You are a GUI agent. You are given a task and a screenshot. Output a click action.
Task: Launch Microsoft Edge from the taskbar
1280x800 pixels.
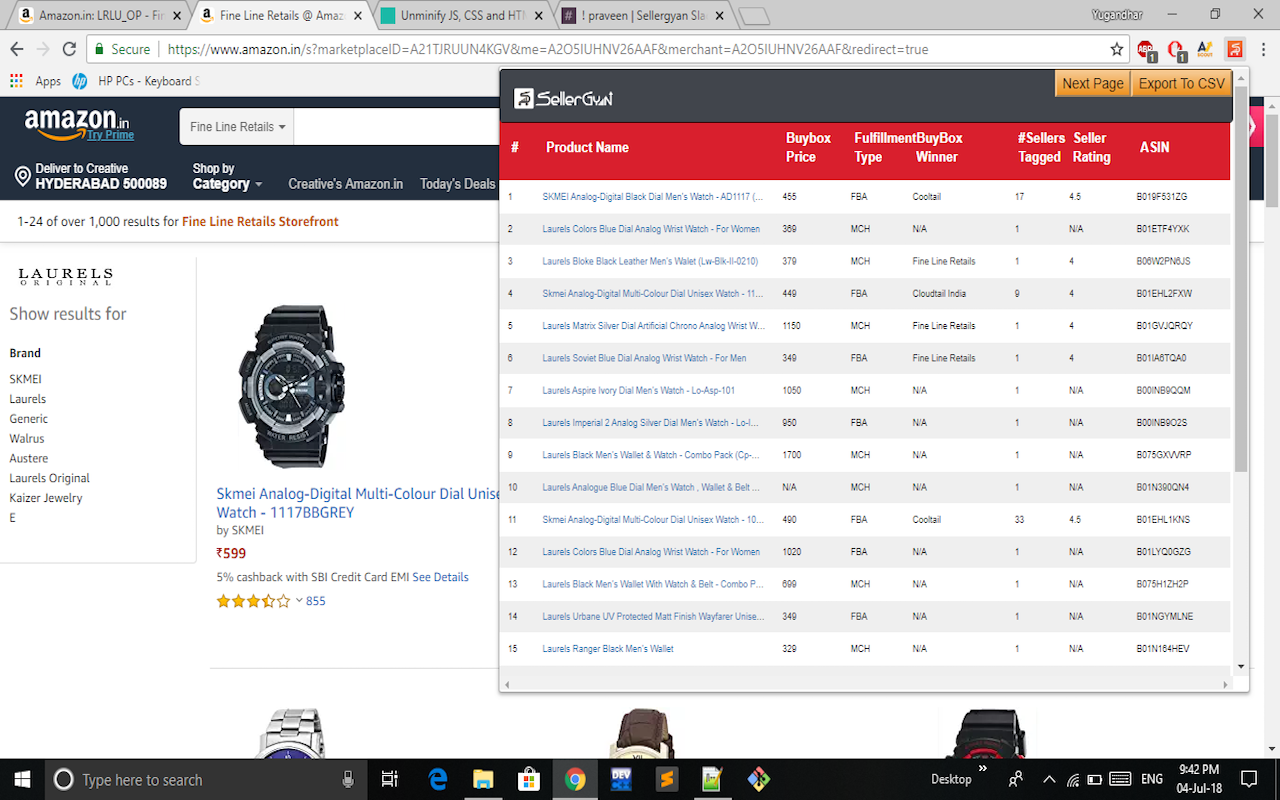click(437, 779)
